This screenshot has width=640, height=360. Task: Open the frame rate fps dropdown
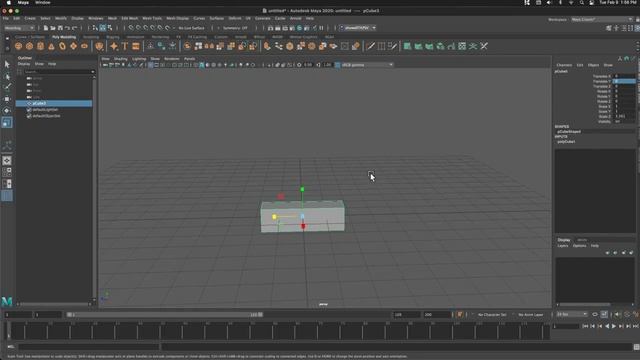(572, 315)
